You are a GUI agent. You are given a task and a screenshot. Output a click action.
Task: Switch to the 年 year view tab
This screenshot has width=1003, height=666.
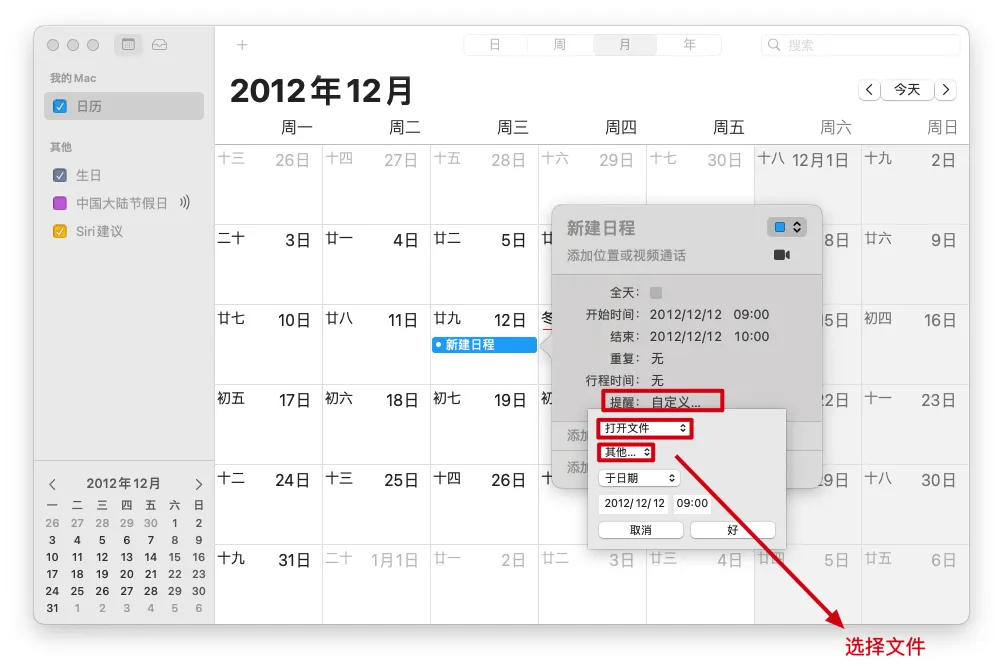(x=689, y=45)
